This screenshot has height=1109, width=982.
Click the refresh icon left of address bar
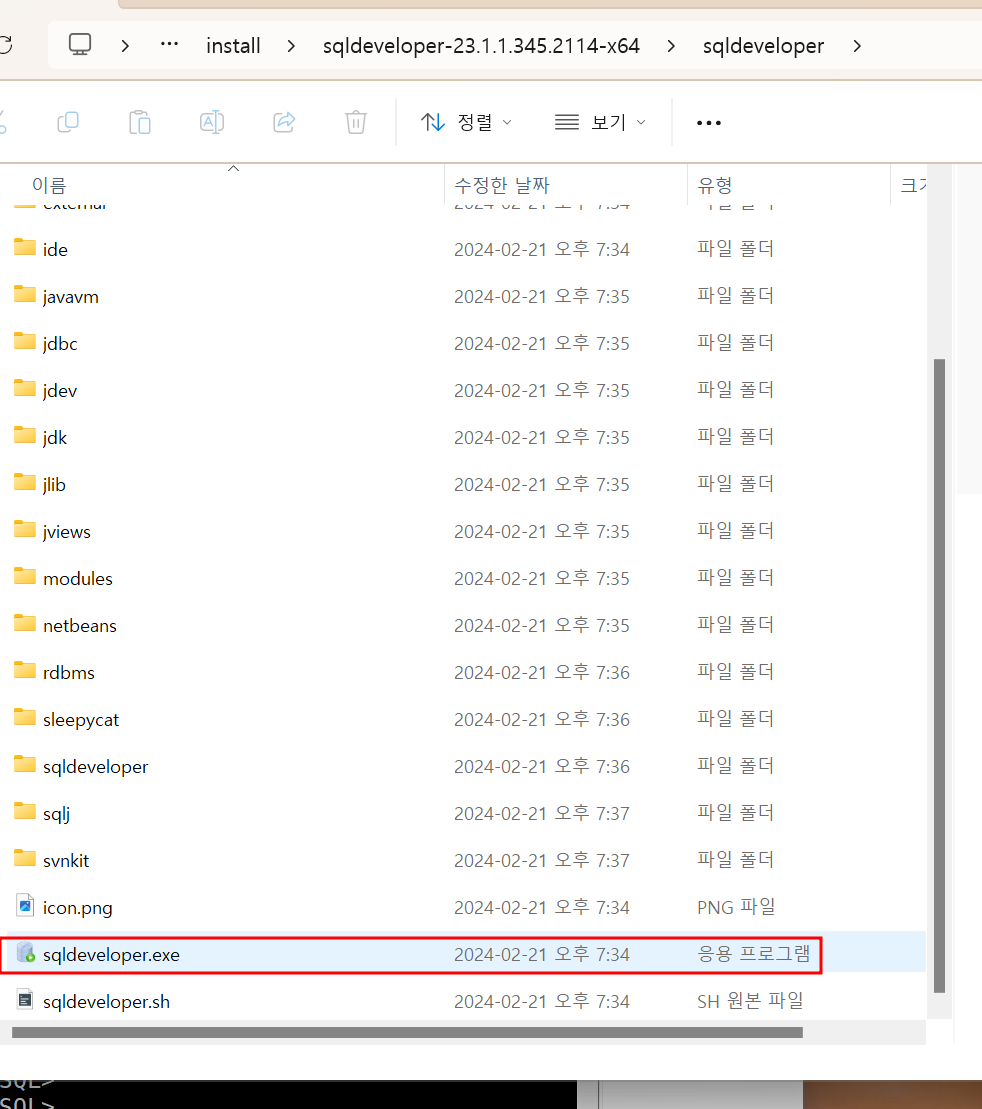coord(6,45)
